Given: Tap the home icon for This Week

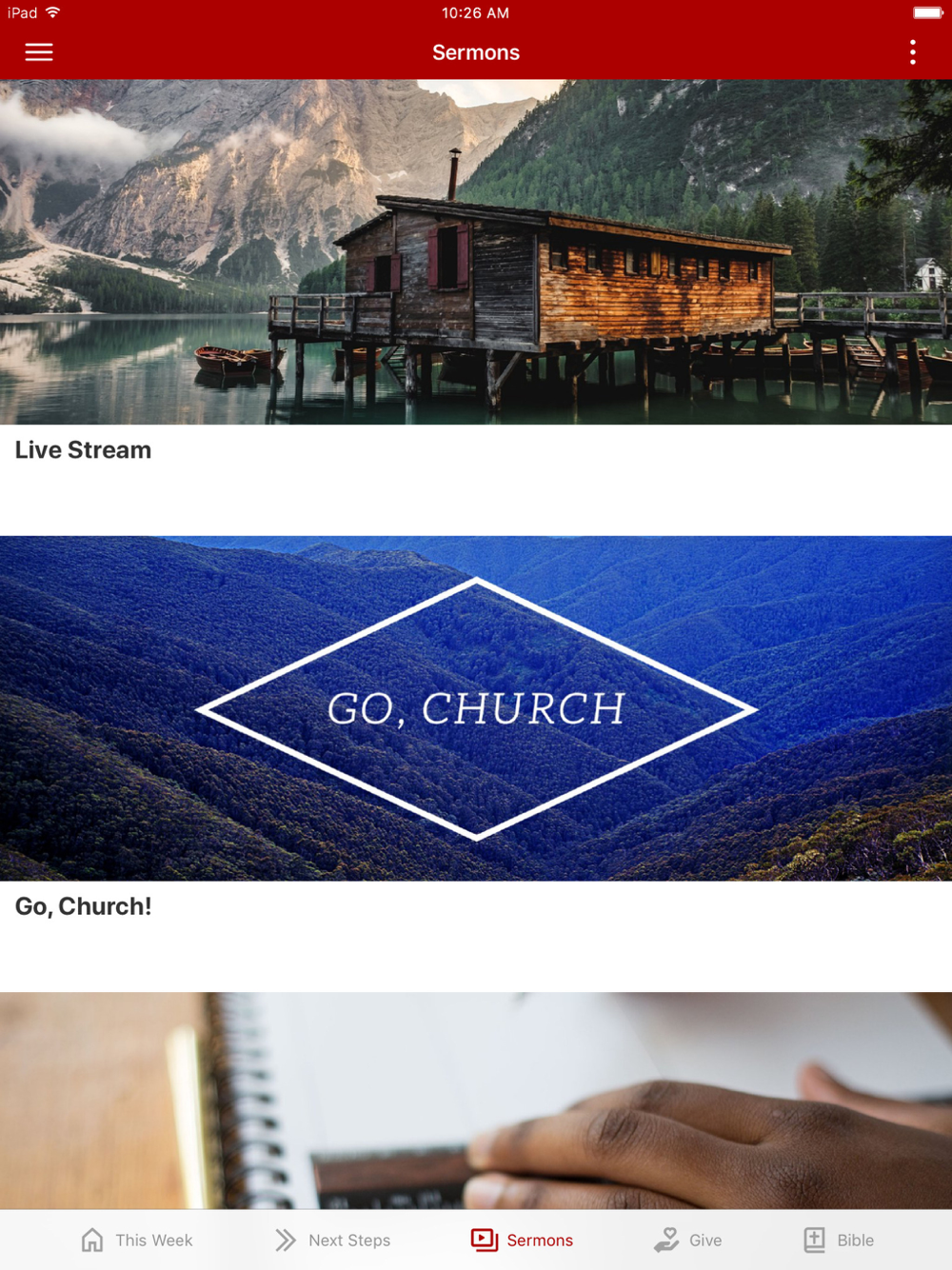Looking at the screenshot, I should pos(92,1240).
